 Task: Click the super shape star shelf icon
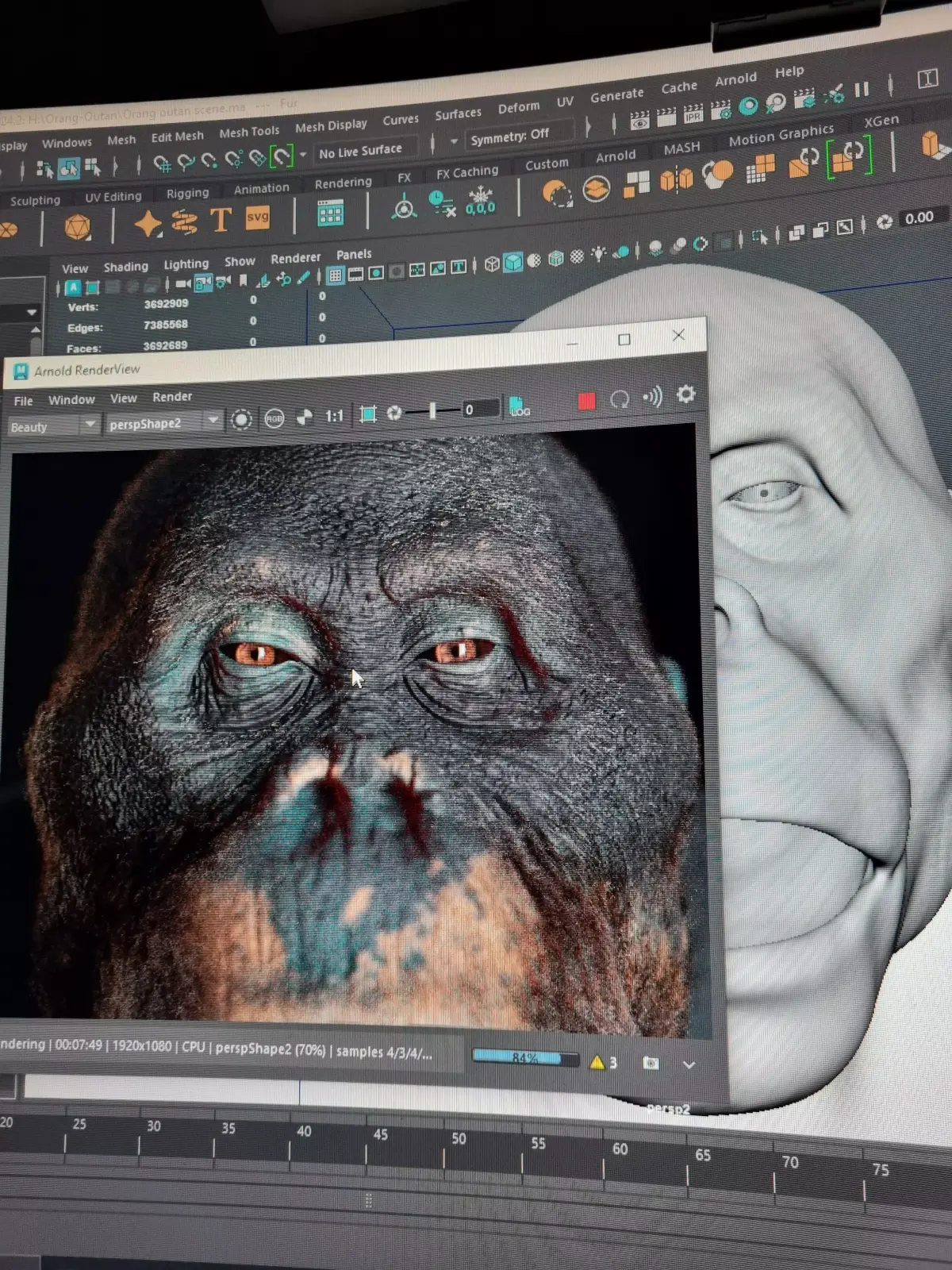tap(148, 224)
